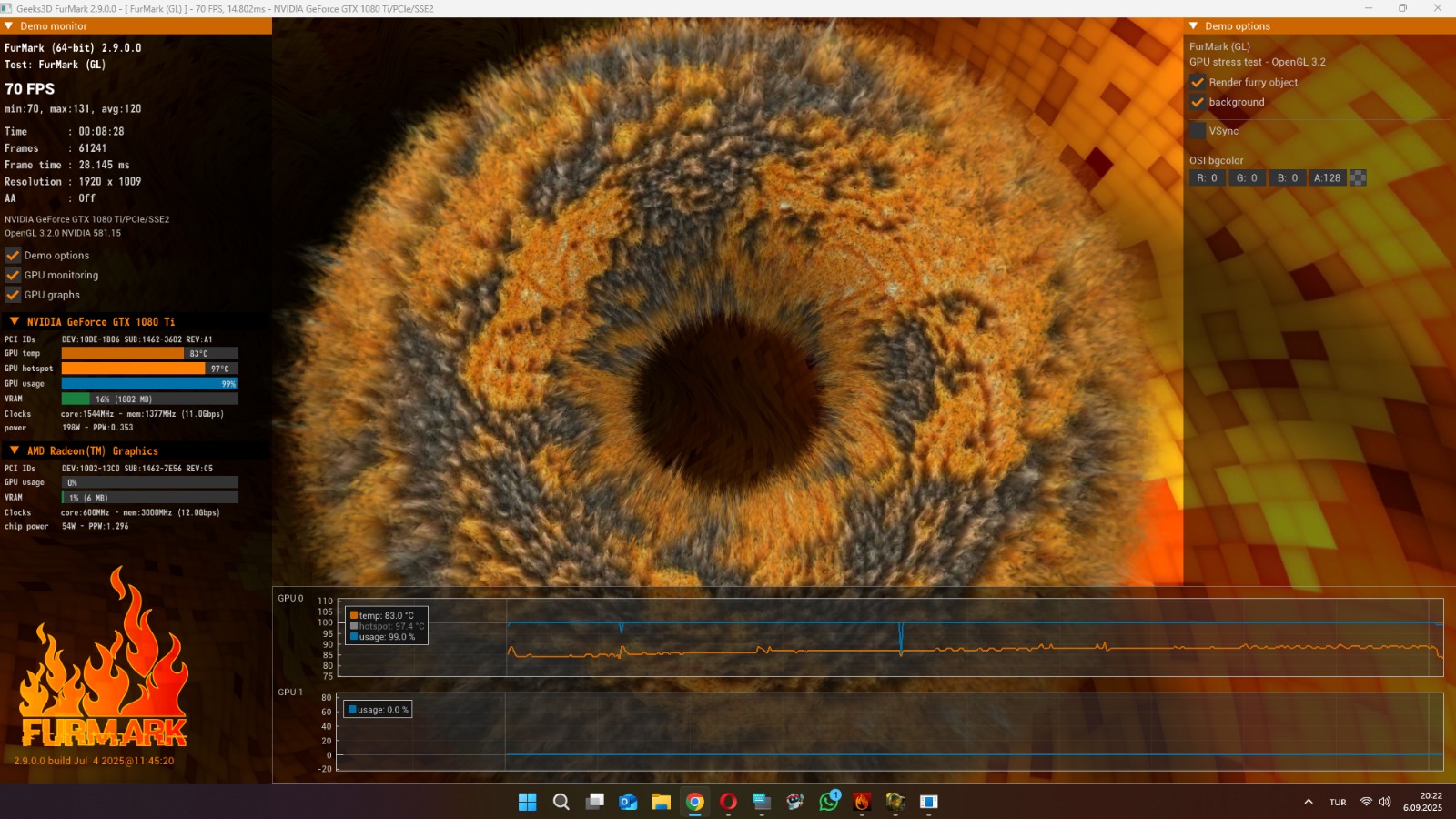Open the robot mascot app on the taskbar
The height and width of the screenshot is (819, 1456).
[795, 802]
